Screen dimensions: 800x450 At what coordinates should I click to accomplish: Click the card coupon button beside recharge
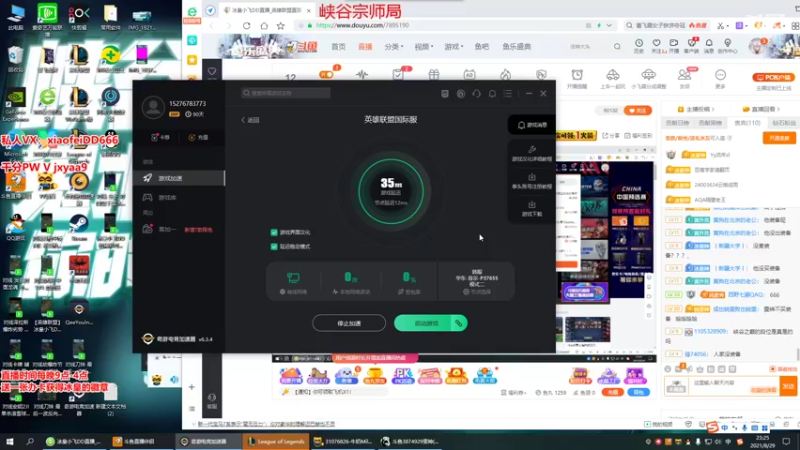pos(160,137)
